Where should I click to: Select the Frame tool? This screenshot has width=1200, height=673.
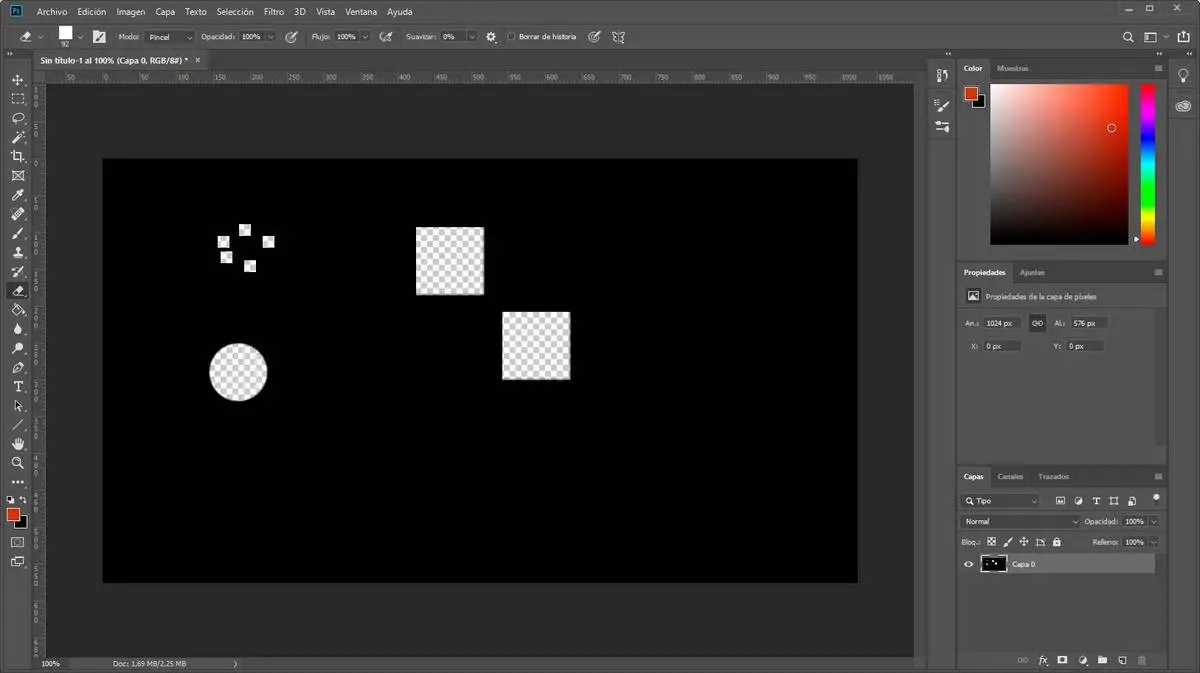coord(17,176)
